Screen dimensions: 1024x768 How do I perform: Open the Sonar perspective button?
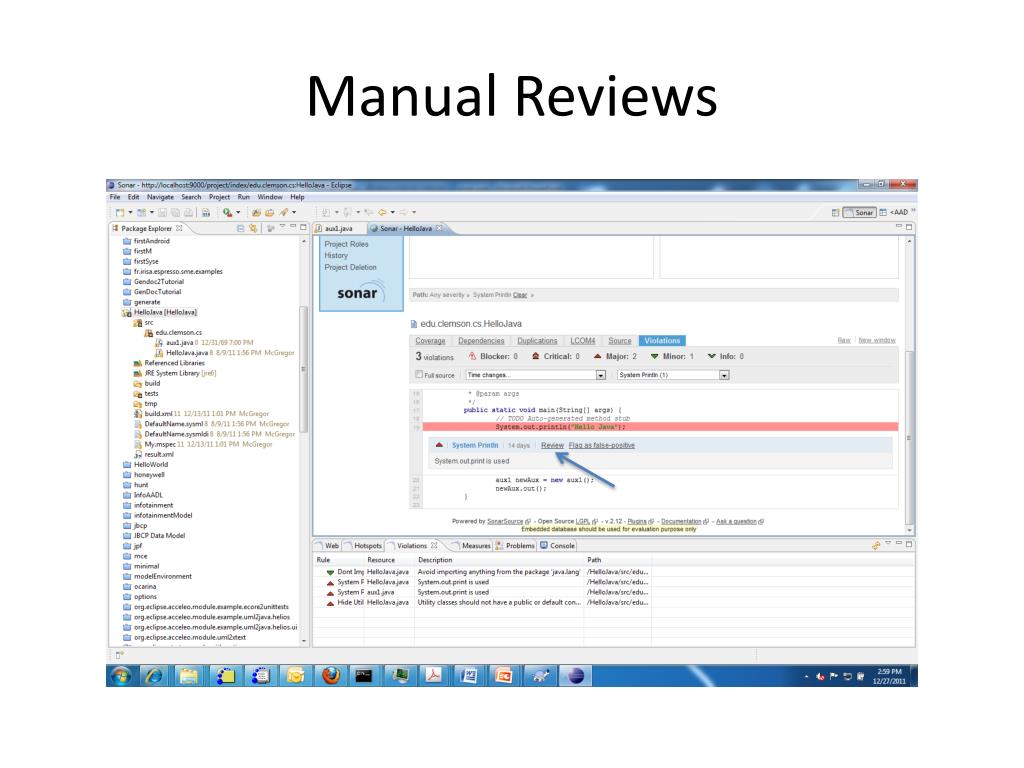pyautogui.click(x=859, y=212)
